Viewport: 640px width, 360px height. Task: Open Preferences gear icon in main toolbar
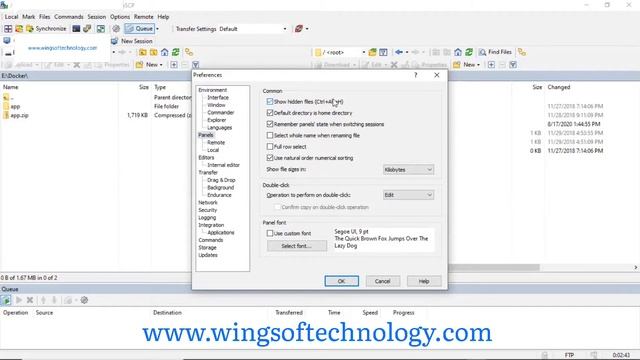tap(116, 29)
